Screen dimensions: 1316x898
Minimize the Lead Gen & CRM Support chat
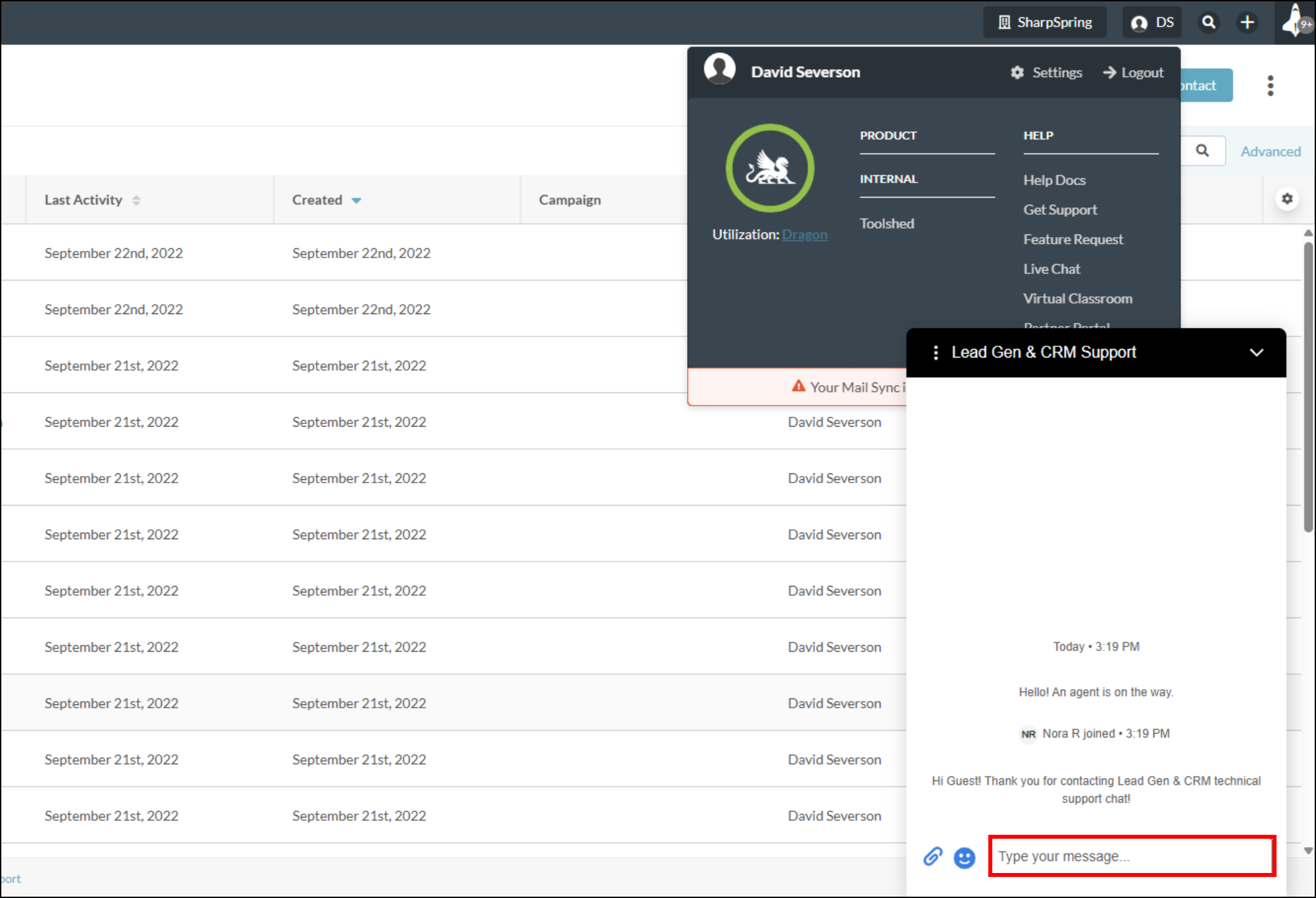tap(1256, 353)
